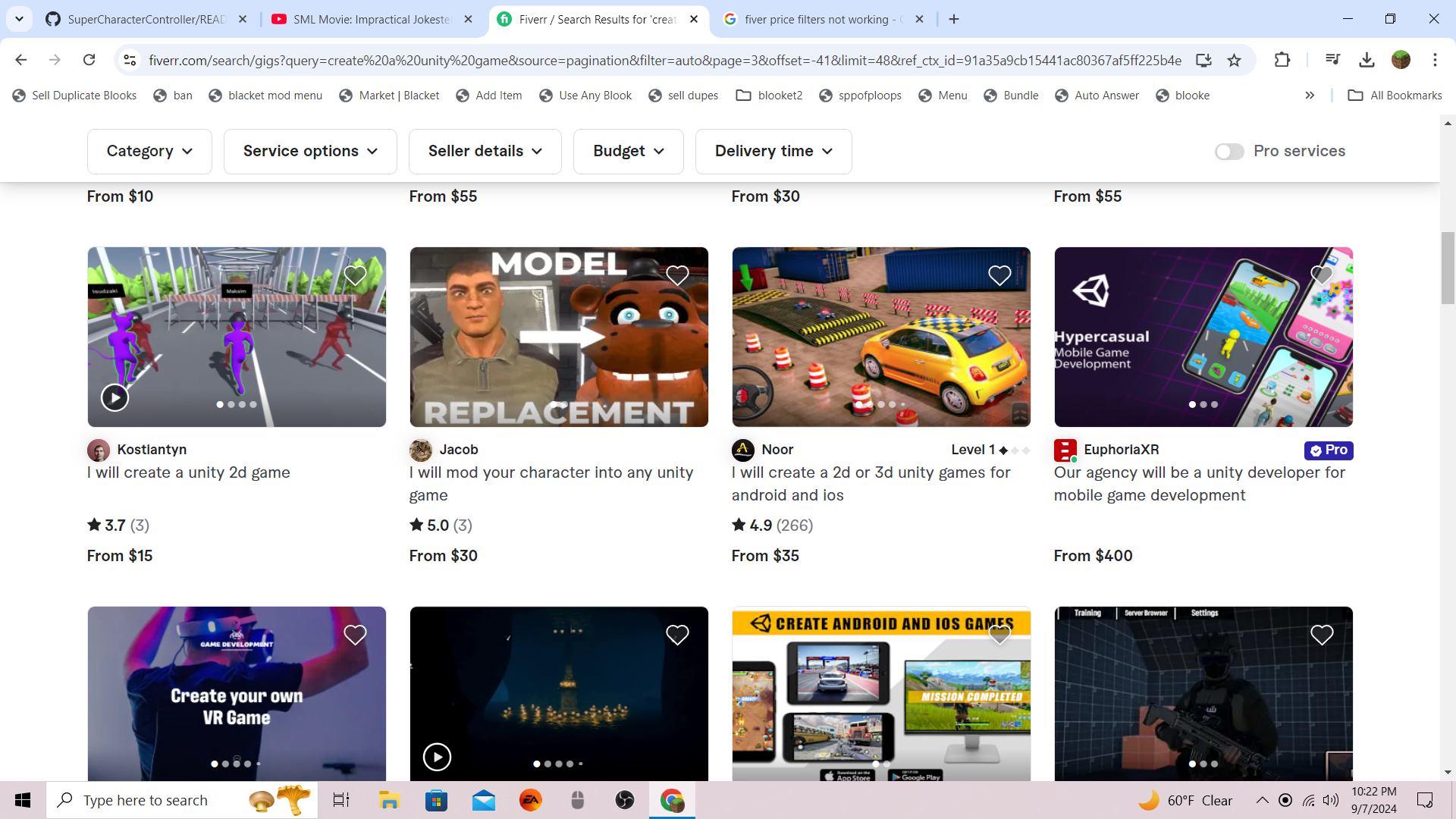Heart the Jacob model replacement gig
Image resolution: width=1456 pixels, height=819 pixels.
(x=677, y=275)
